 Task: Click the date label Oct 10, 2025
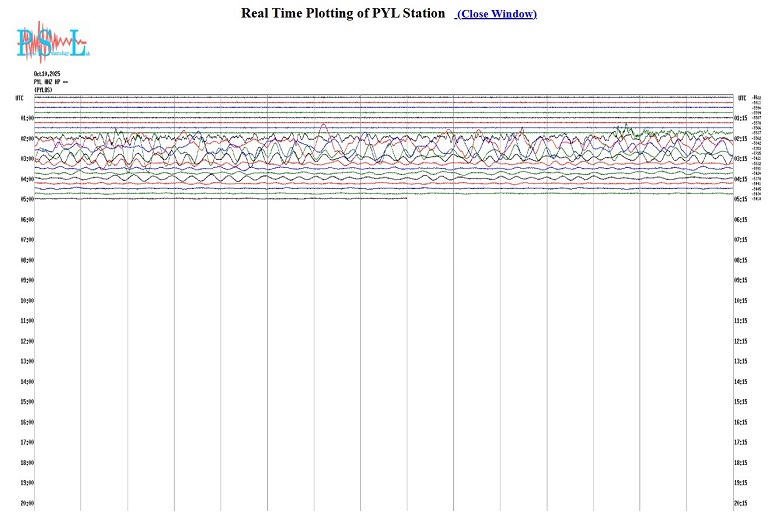[x=47, y=75]
